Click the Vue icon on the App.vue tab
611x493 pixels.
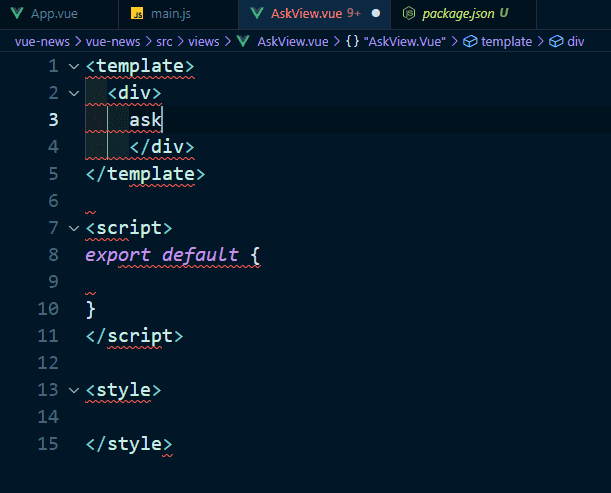(x=15, y=14)
